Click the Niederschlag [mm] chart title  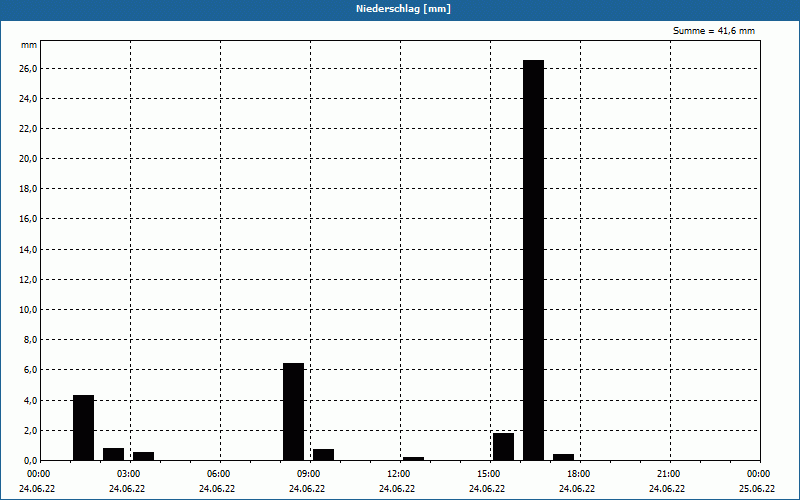[x=403, y=9]
